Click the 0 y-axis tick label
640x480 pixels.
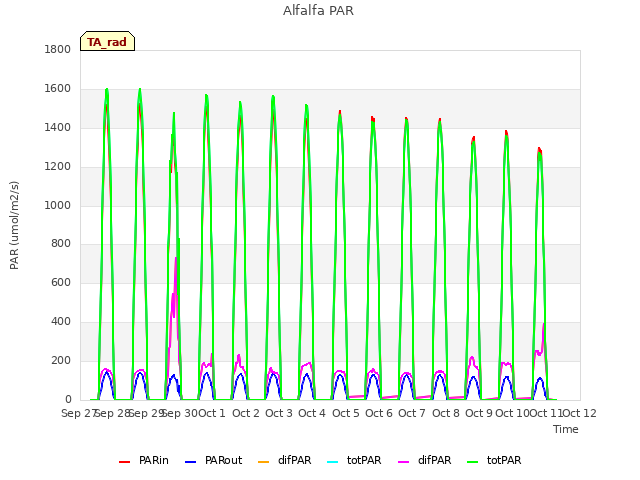click(68, 400)
